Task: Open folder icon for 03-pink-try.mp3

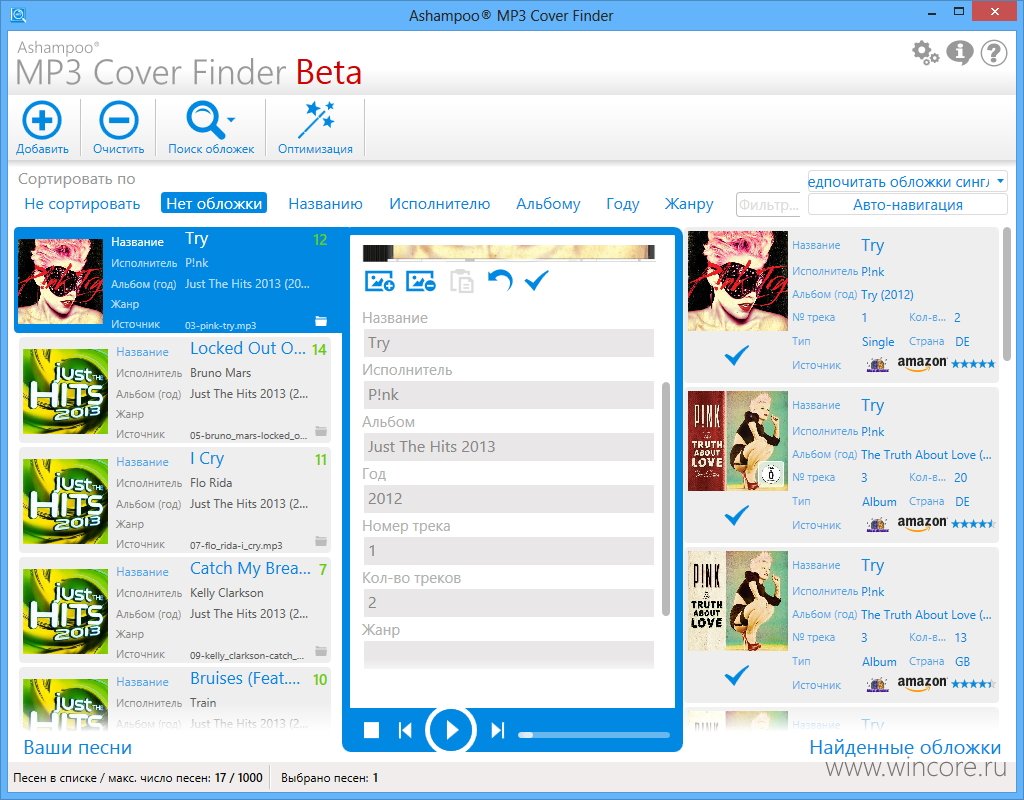Action: click(321, 321)
